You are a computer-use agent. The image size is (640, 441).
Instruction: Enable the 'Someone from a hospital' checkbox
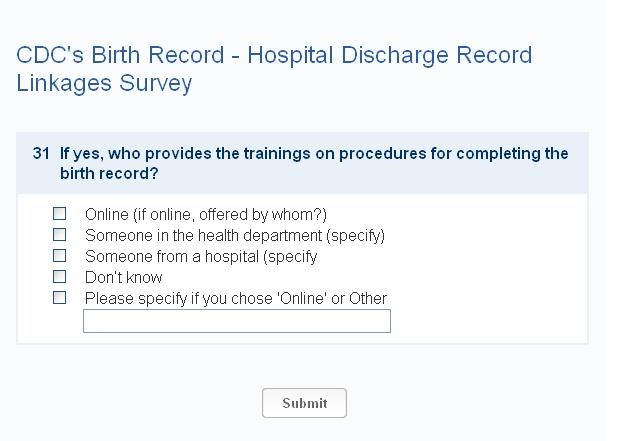tap(60, 256)
